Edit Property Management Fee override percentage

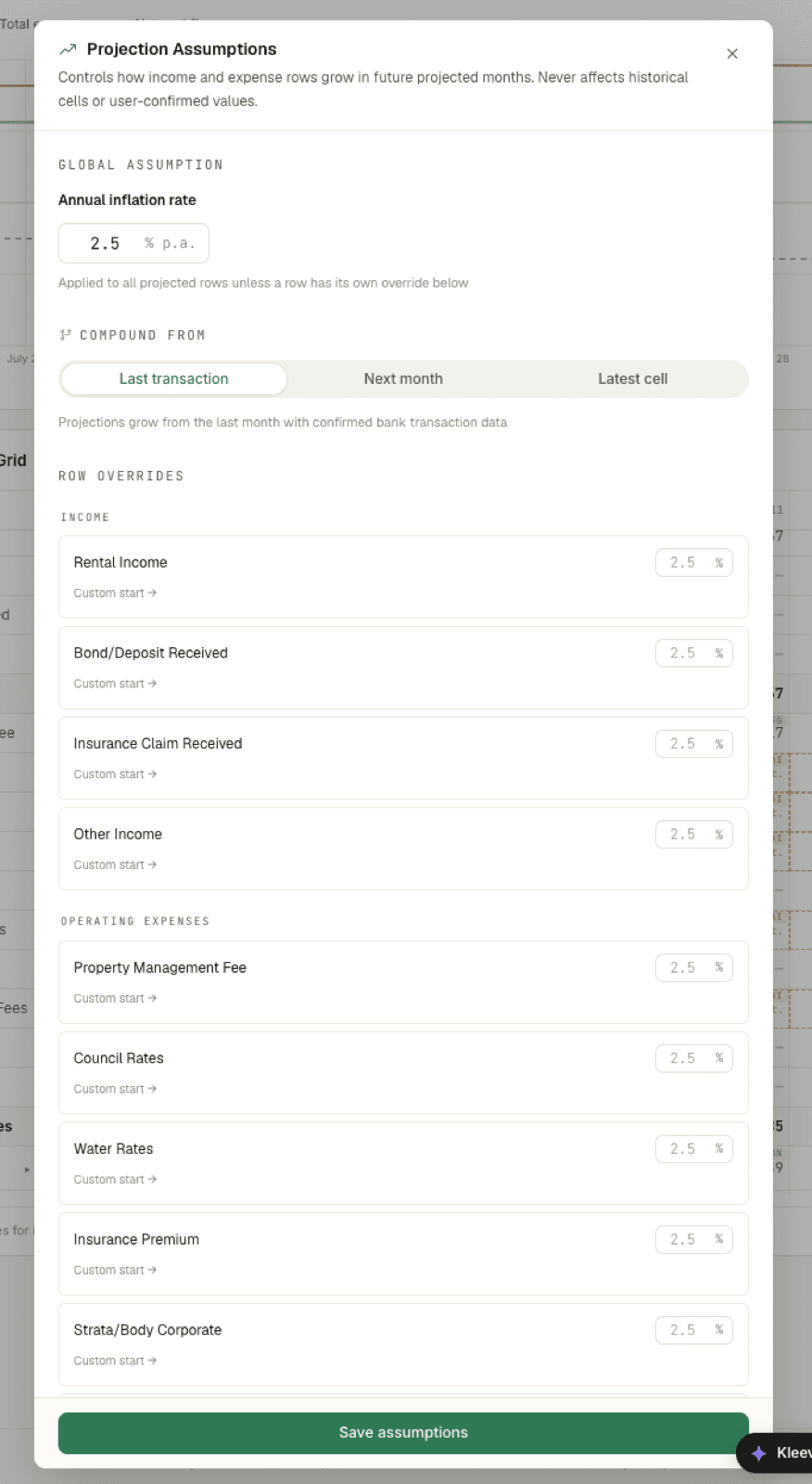point(694,967)
